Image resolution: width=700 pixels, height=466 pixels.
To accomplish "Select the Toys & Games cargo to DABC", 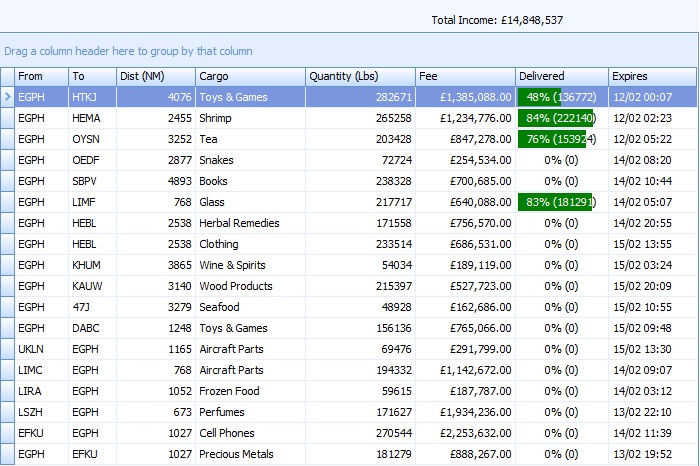I will click(250, 328).
